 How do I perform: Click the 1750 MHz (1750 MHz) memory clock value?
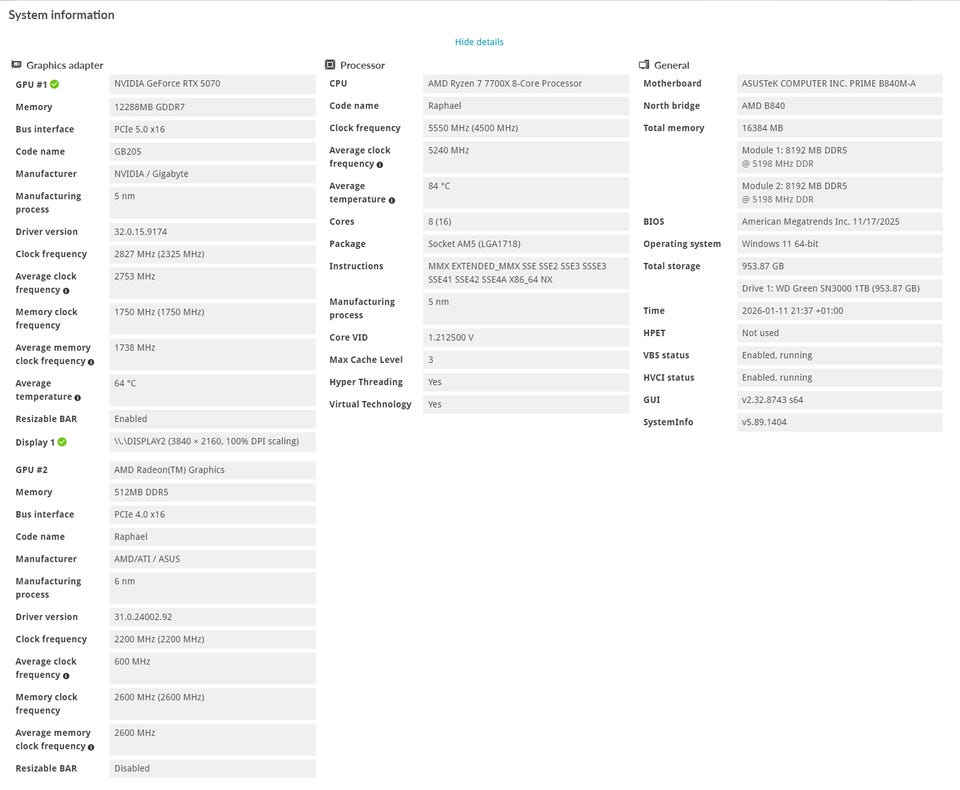(x=212, y=318)
